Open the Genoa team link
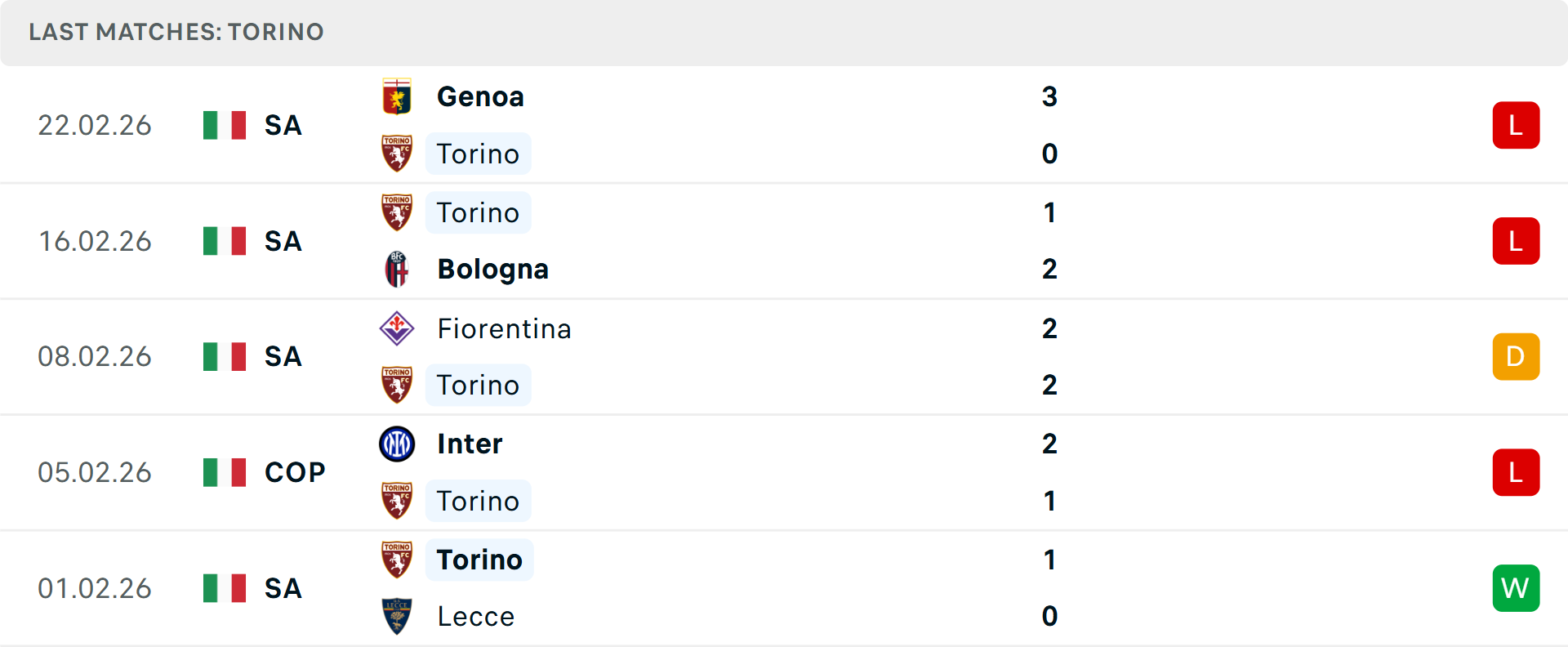This screenshot has width=1568, height=647. point(480,97)
